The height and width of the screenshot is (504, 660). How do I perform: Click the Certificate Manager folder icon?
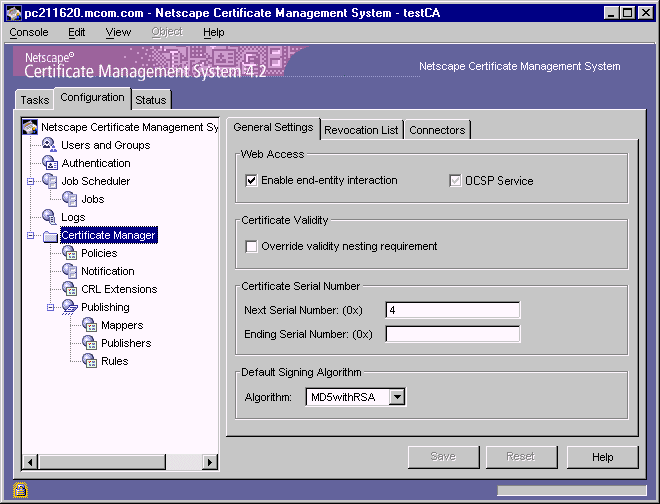coord(50,236)
